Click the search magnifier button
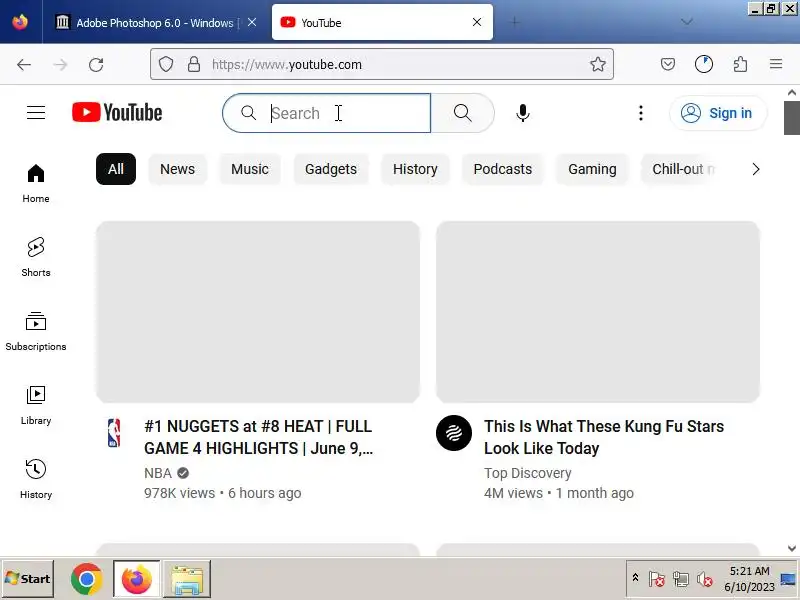 [463, 113]
